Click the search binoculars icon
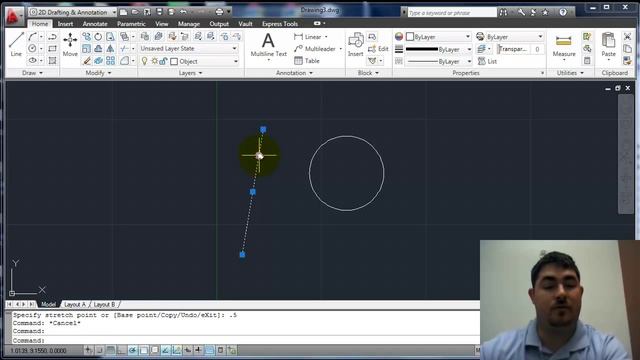This screenshot has width=640, height=360. tap(503, 12)
